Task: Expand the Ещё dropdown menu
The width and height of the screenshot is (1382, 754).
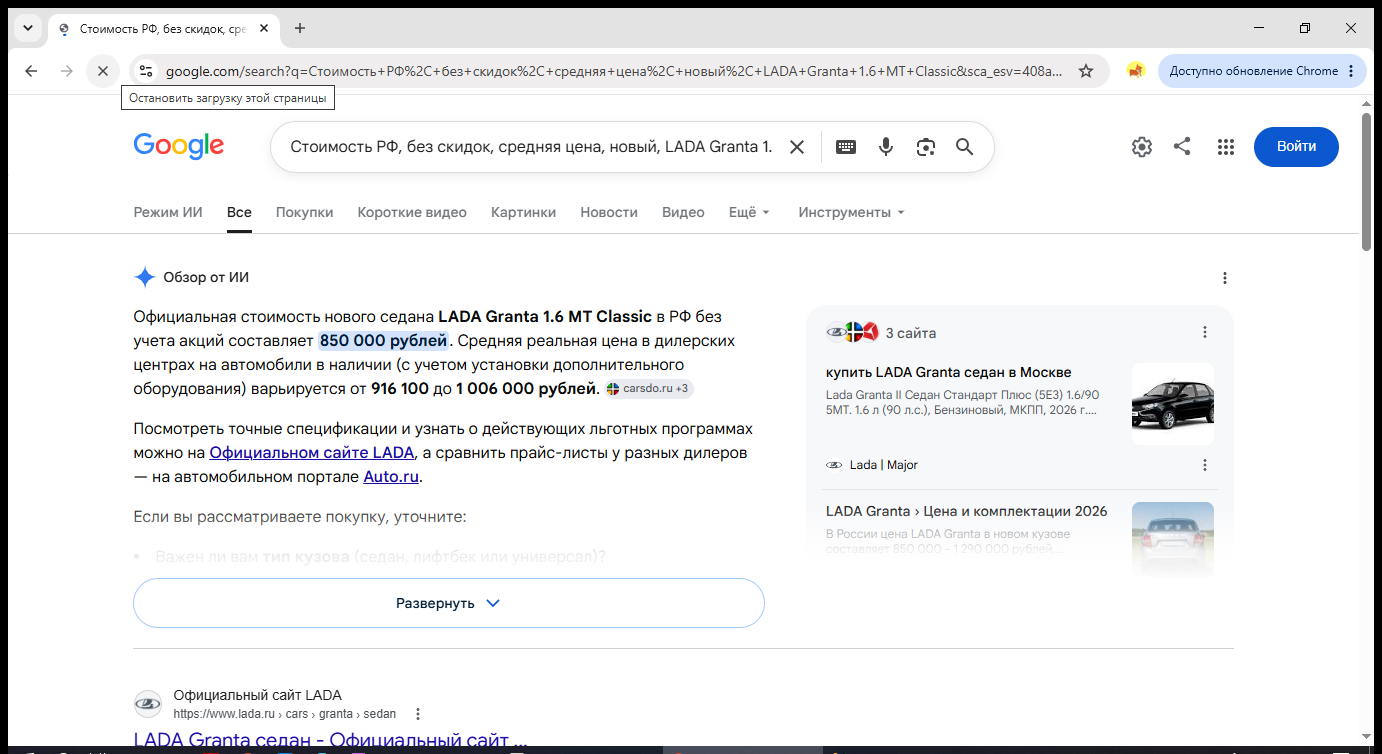Action: coord(749,212)
